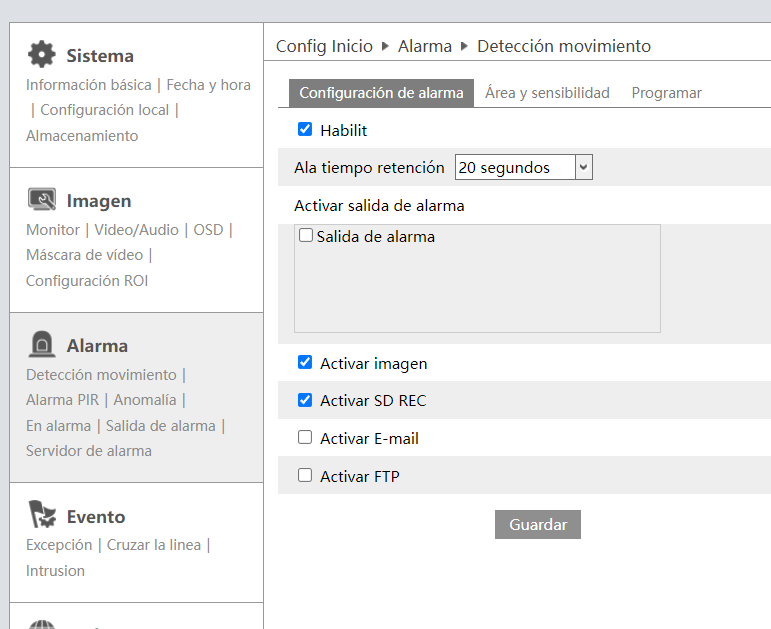771x629 pixels.
Task: Uncheck the Habilit checkbox
Action: (305, 129)
